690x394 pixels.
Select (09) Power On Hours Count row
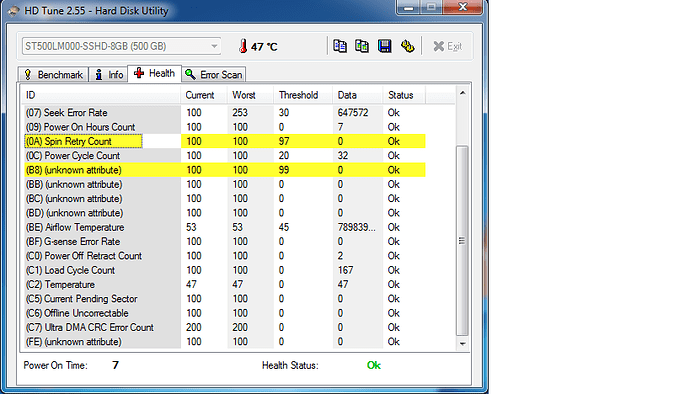[x=224, y=127]
